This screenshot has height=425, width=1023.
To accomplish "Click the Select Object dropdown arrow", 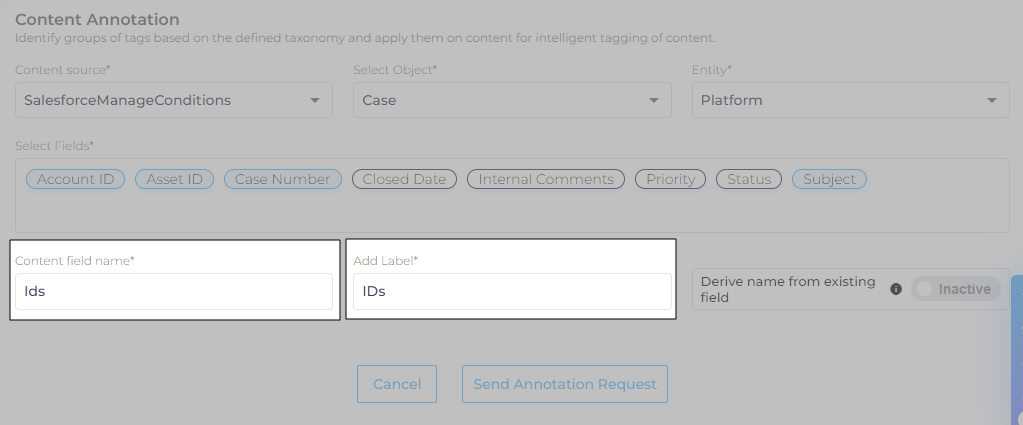I will click(x=653, y=100).
